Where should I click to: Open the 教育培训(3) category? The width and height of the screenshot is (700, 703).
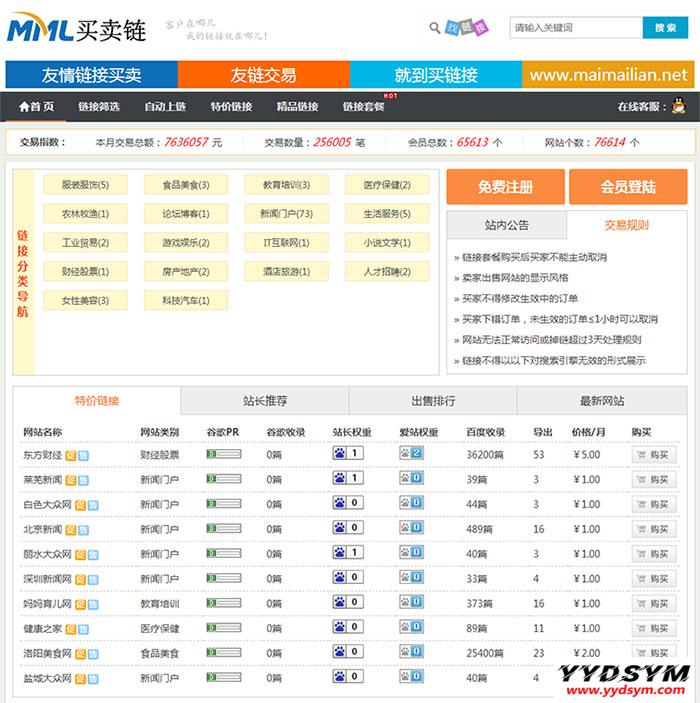tap(286, 185)
